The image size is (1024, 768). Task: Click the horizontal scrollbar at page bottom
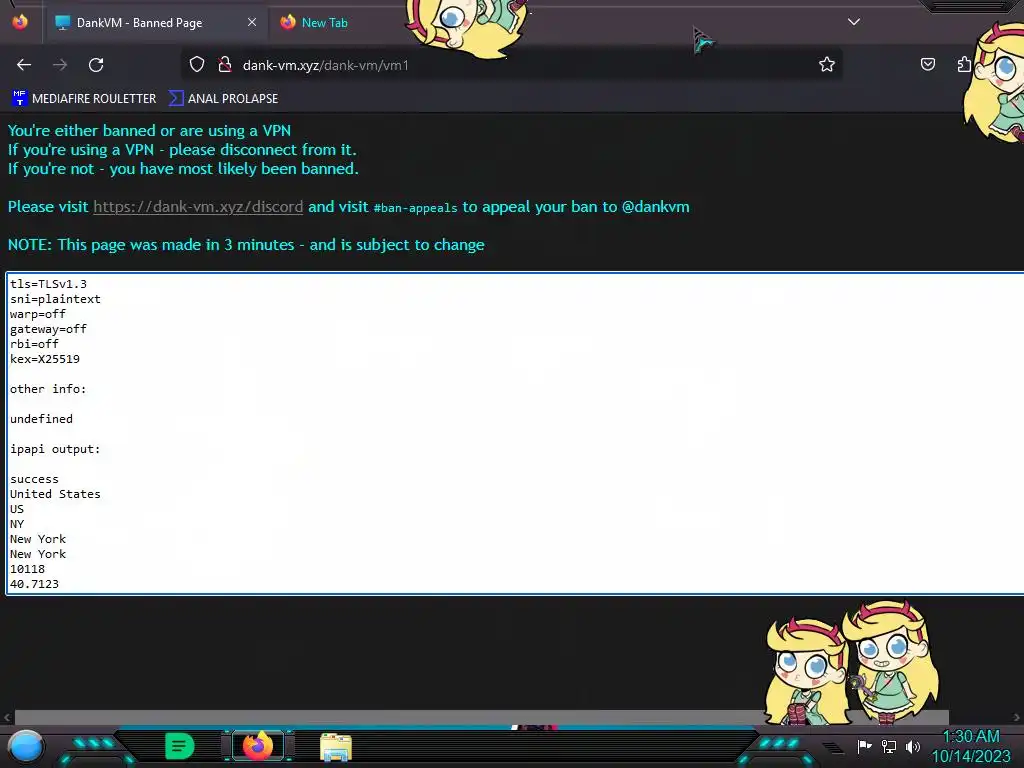[x=481, y=717]
